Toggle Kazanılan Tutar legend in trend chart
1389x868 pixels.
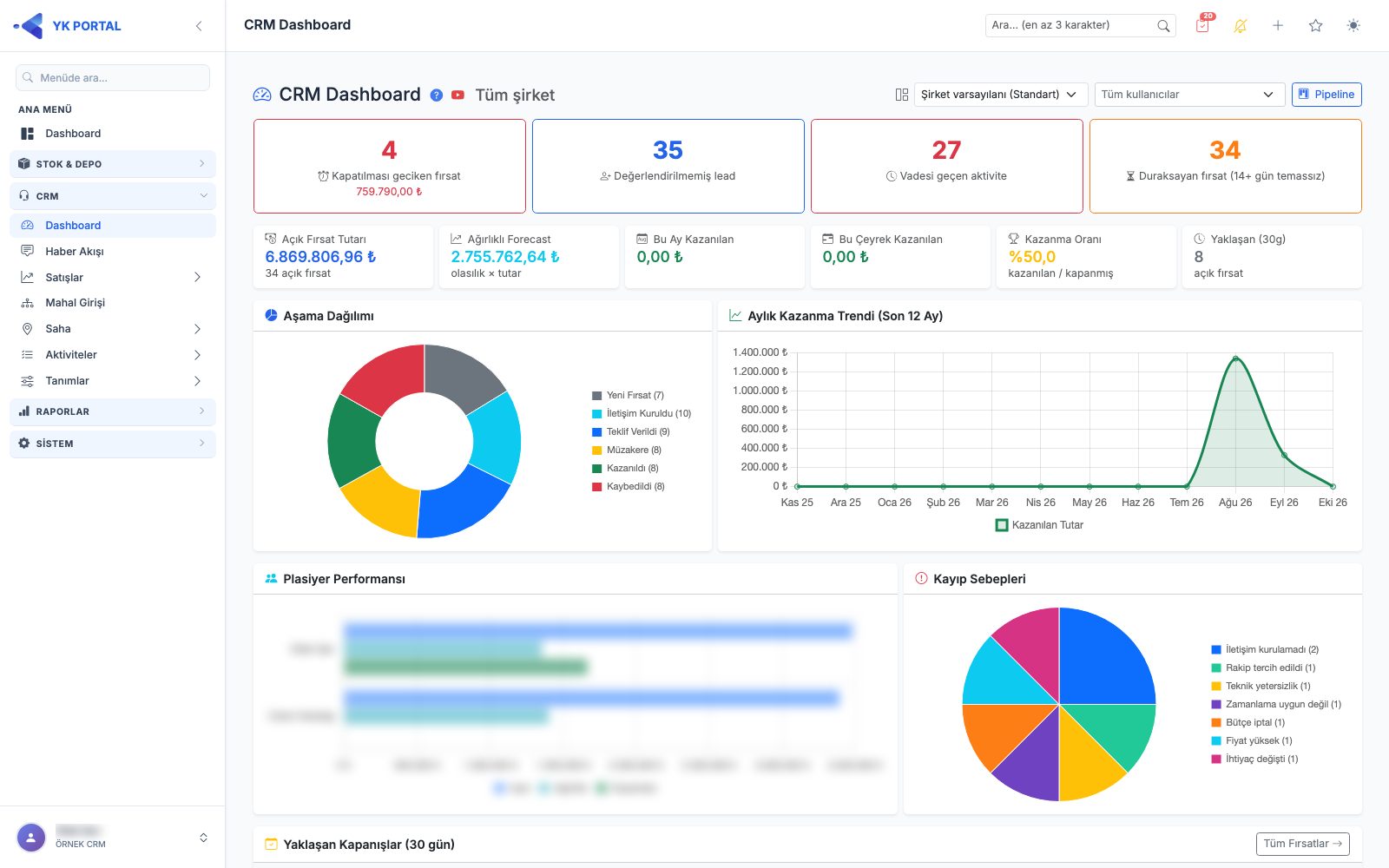[x=1039, y=525]
